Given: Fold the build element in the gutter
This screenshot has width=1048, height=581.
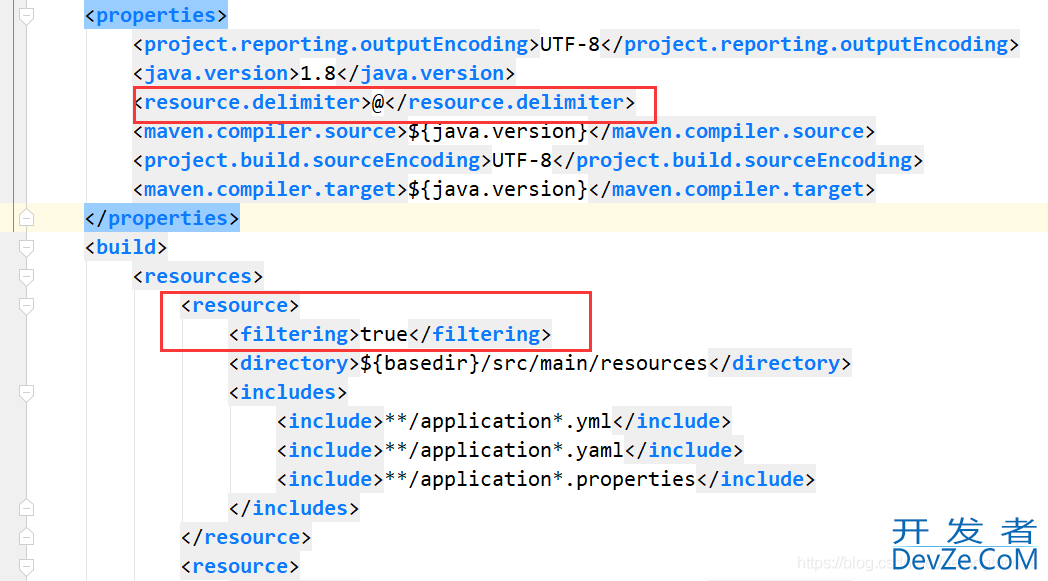Looking at the screenshot, I should click(x=26, y=247).
